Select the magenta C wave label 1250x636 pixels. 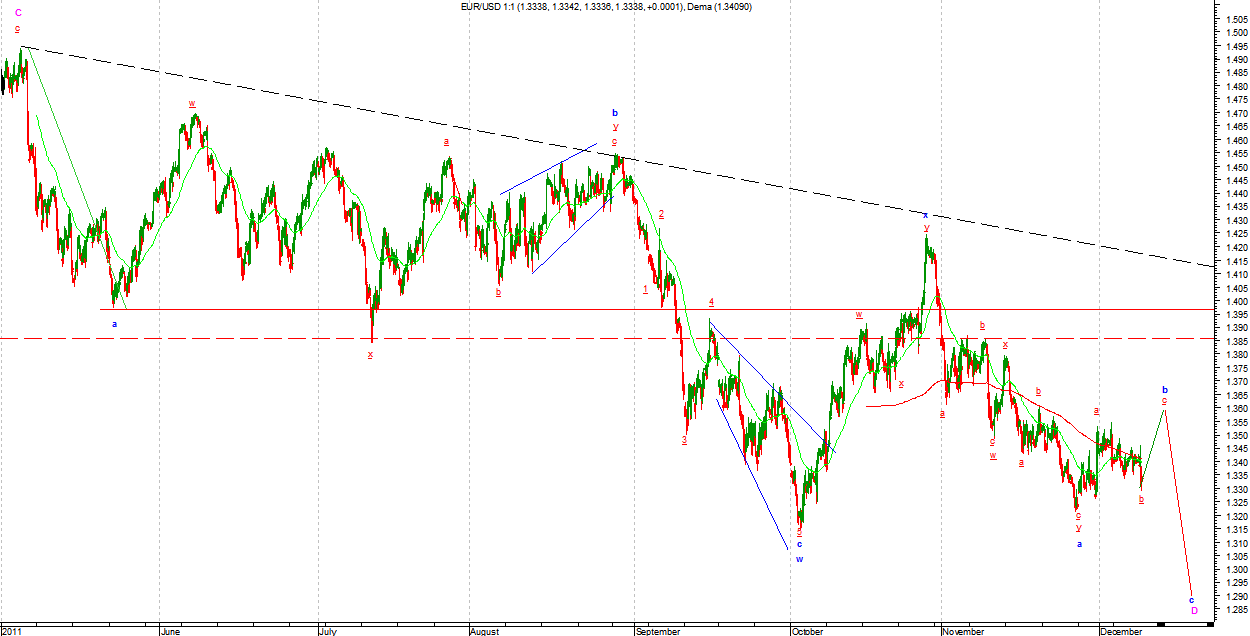click(18, 13)
